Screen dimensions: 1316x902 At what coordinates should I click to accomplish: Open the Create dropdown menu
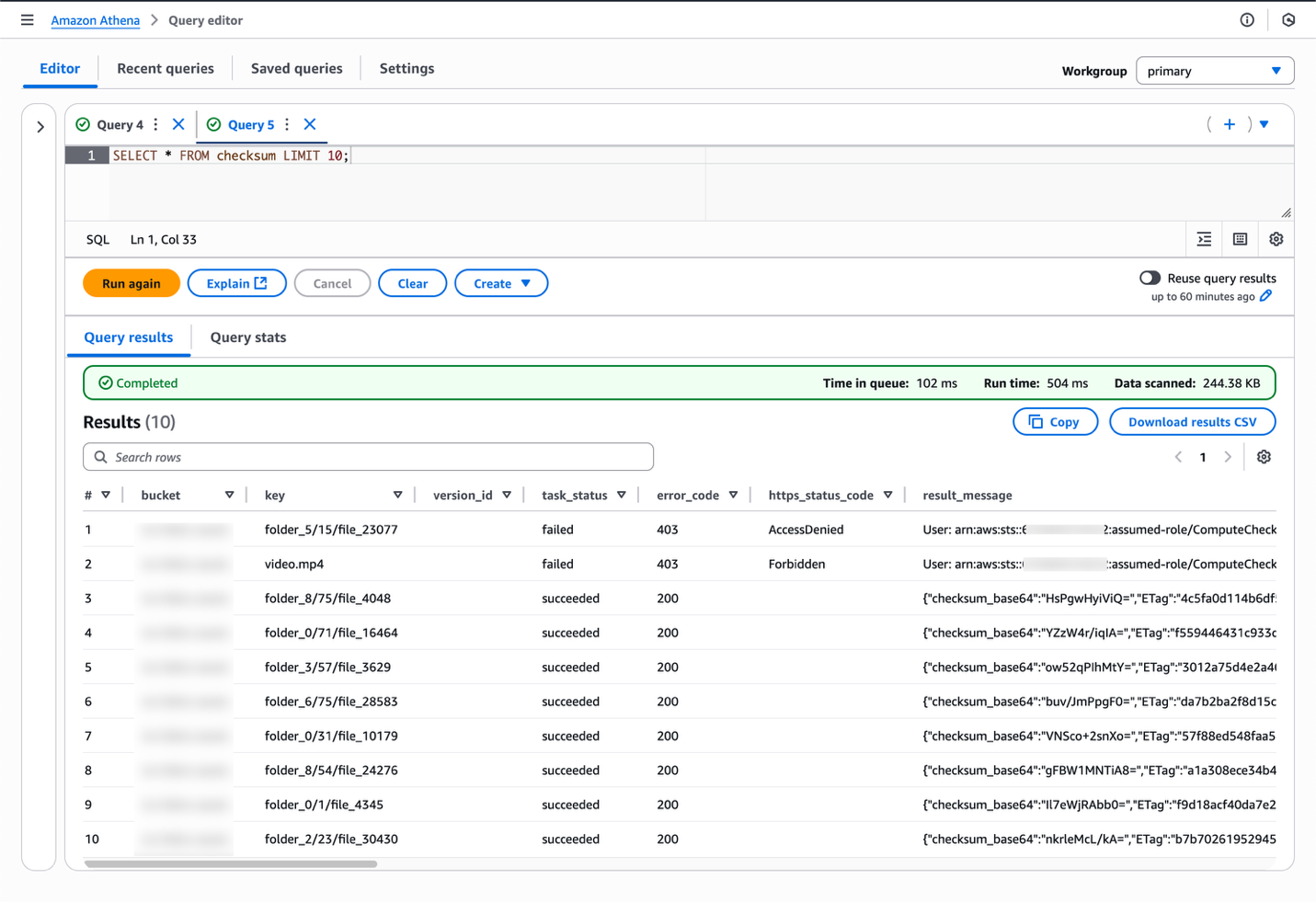(x=501, y=283)
